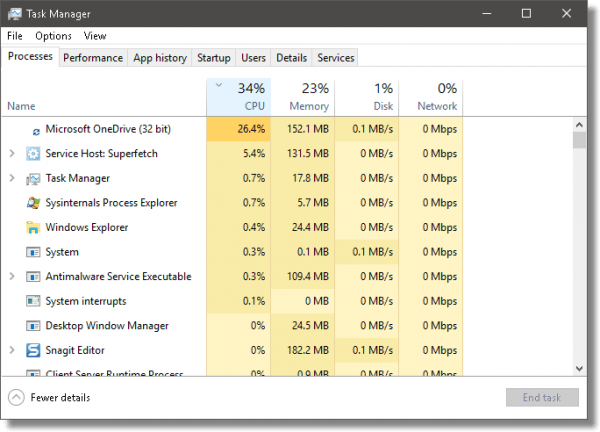
Task: Click the 5.7 MB memory cell
Action: 303,203
